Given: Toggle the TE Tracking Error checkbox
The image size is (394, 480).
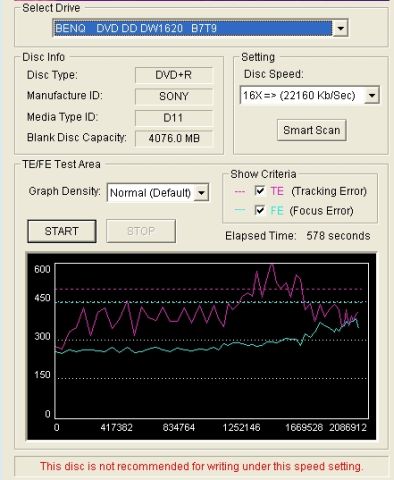Looking at the screenshot, I should tap(260, 191).
